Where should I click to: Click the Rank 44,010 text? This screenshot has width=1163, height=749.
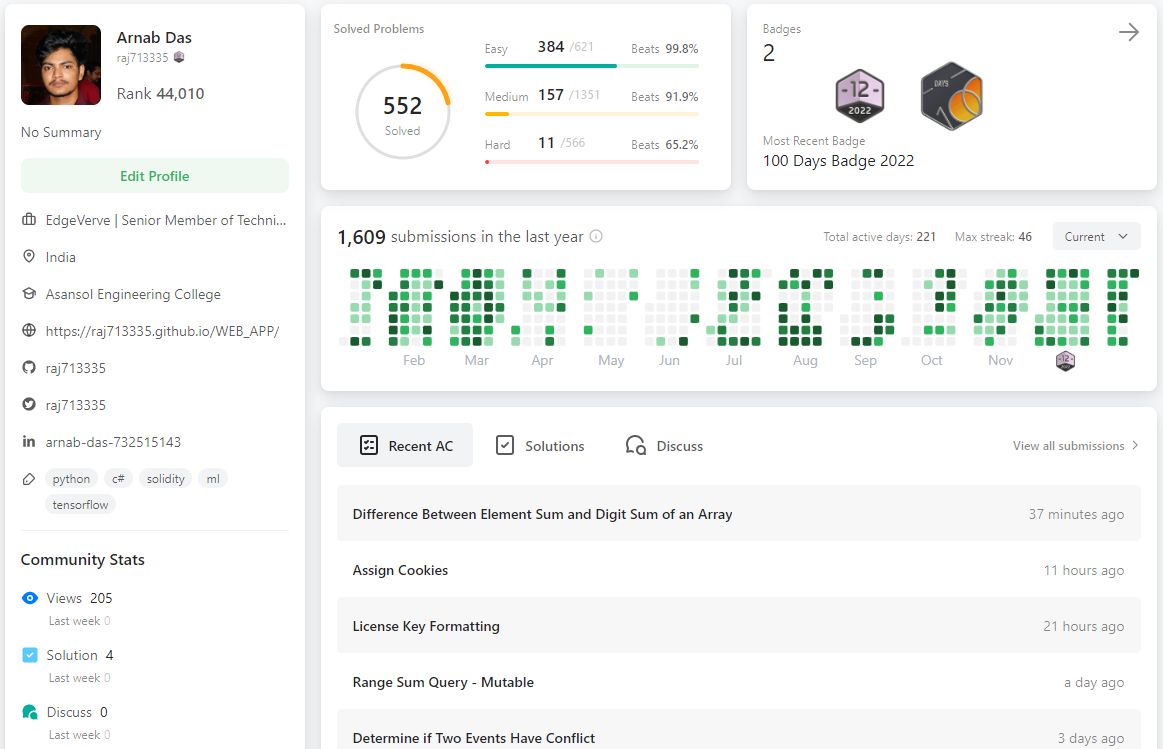pyautogui.click(x=160, y=93)
